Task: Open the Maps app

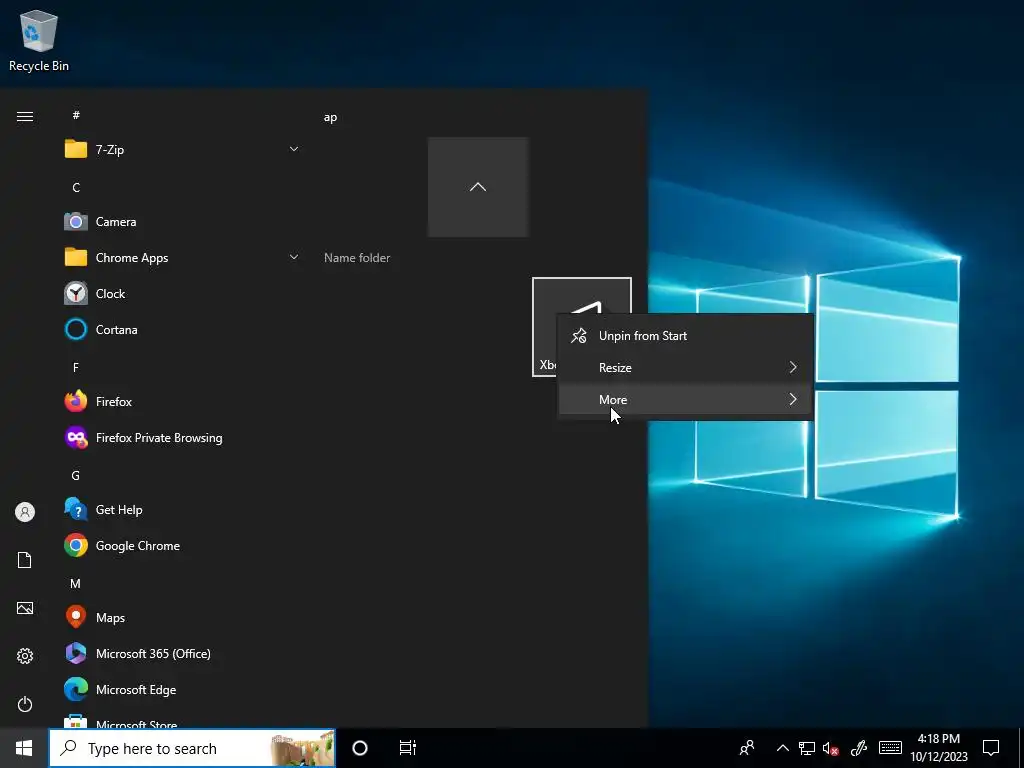Action: point(182,617)
